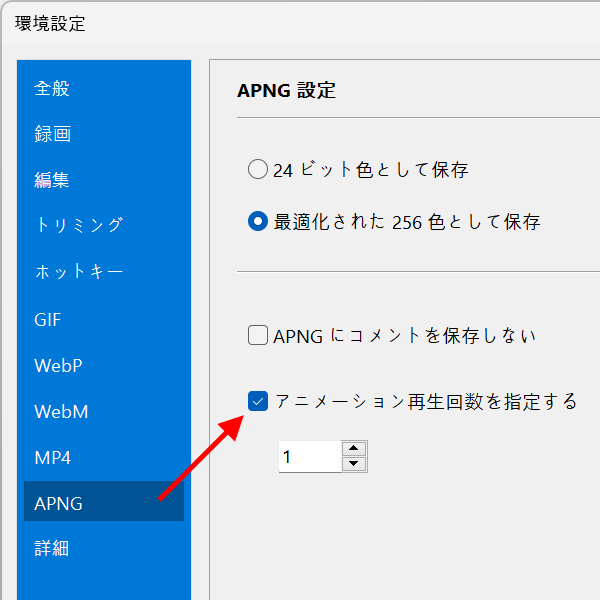Screen dimensions: 600x600
Task: Go to the ホットキー settings page
Action: point(104,272)
